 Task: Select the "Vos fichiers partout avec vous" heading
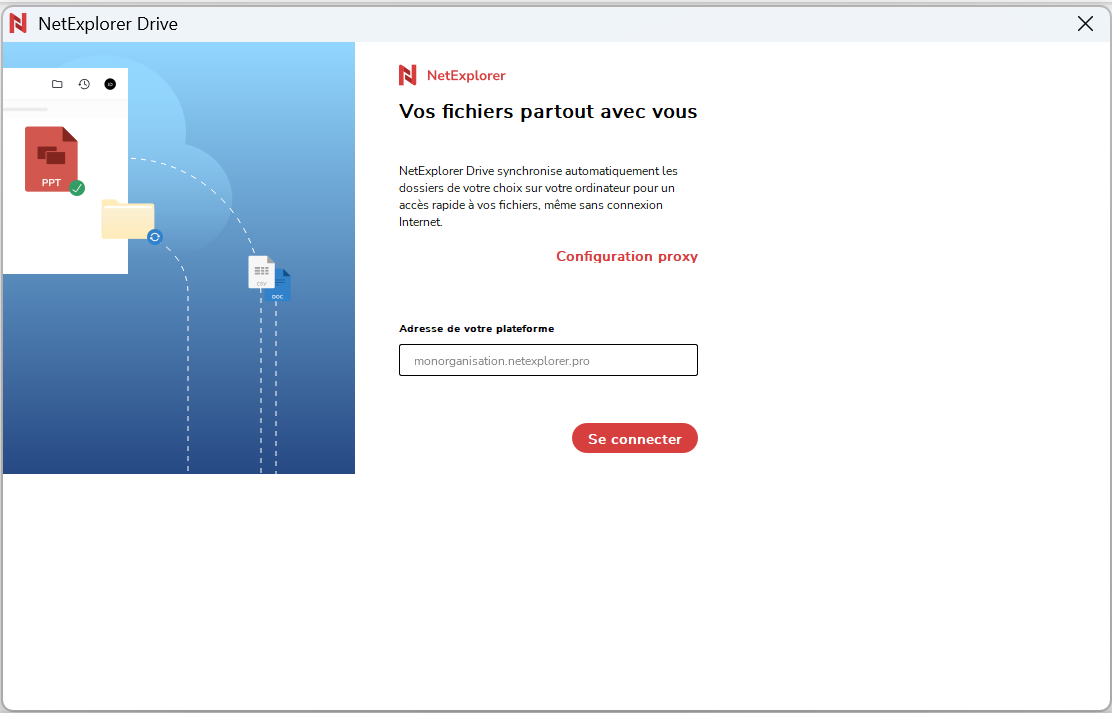[x=548, y=111]
